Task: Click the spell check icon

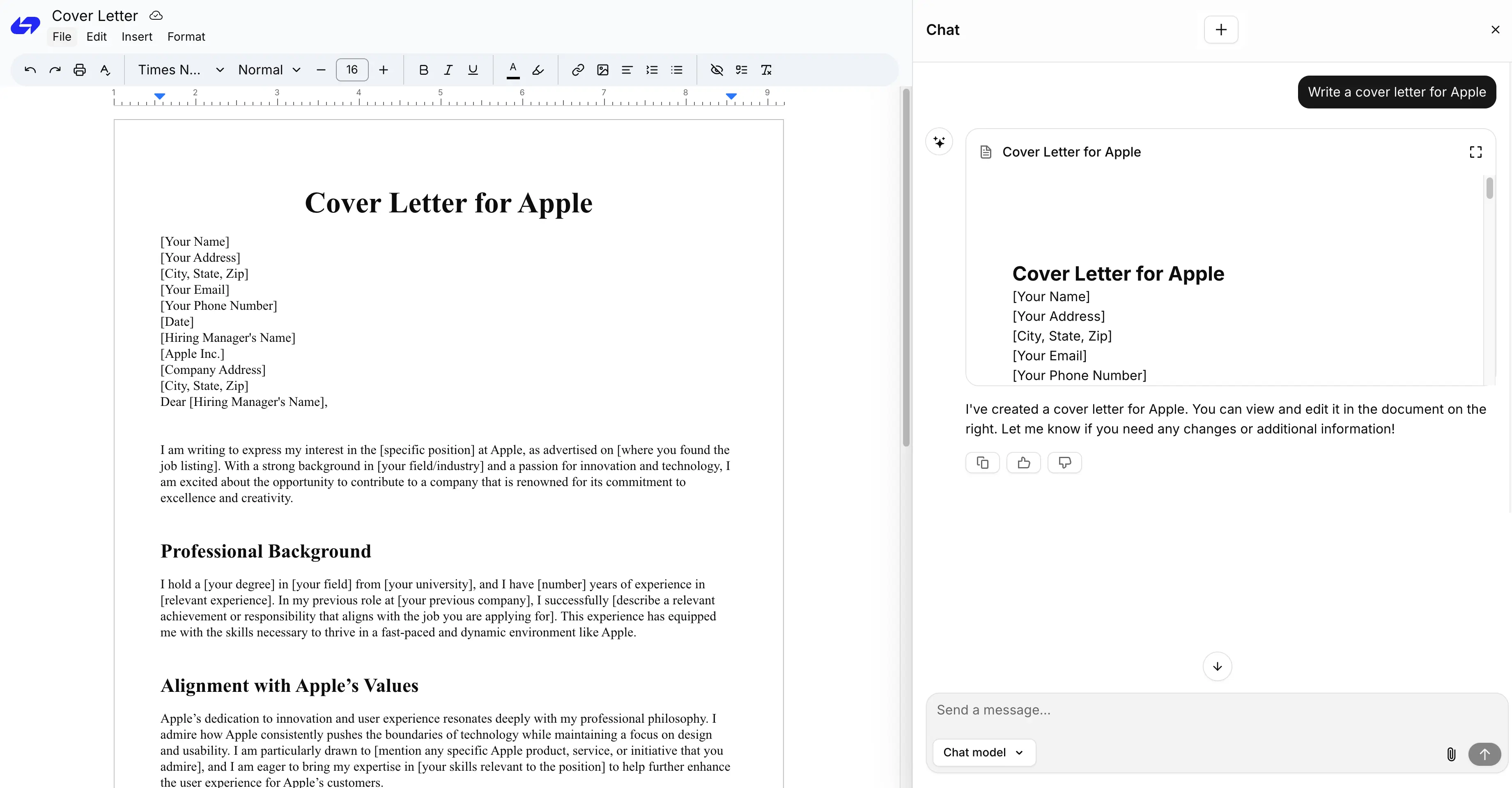Action: pos(105,70)
